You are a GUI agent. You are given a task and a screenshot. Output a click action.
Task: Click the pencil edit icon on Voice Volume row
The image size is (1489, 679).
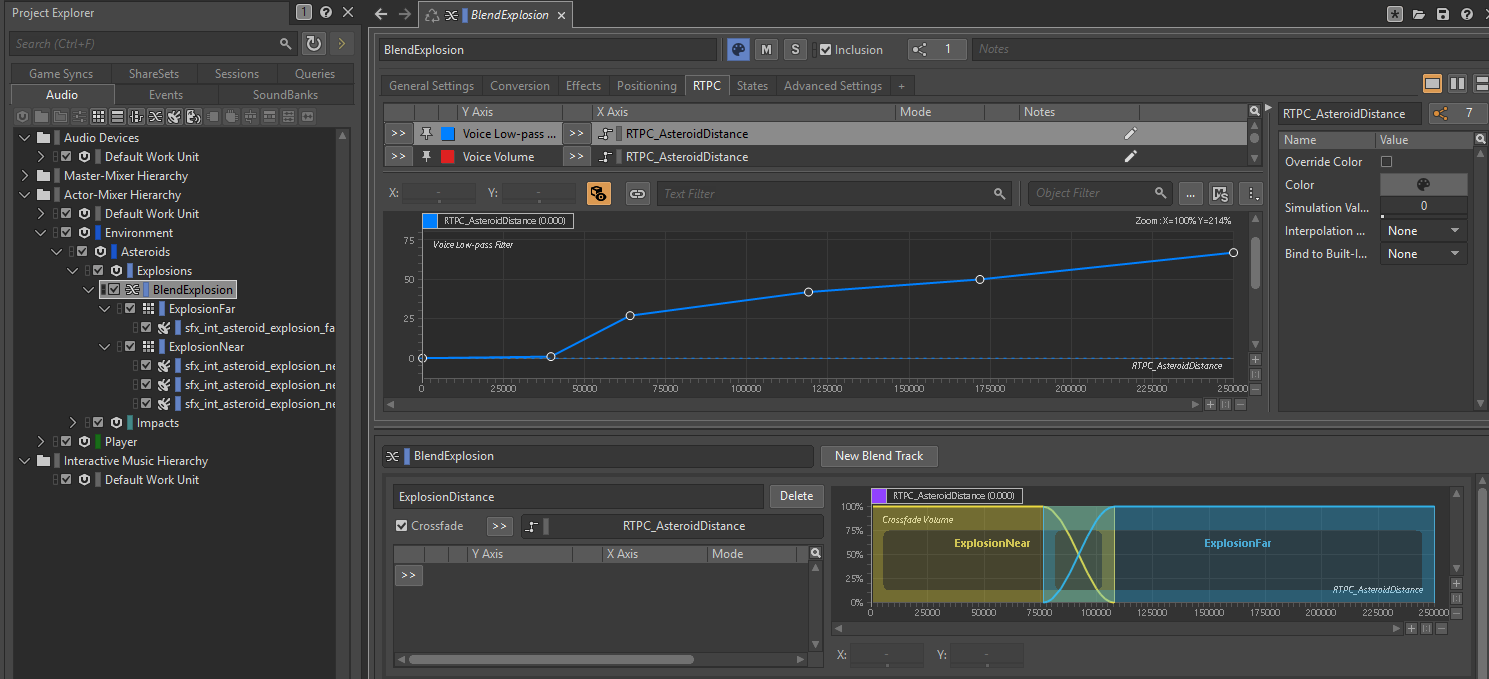pyautogui.click(x=1130, y=156)
